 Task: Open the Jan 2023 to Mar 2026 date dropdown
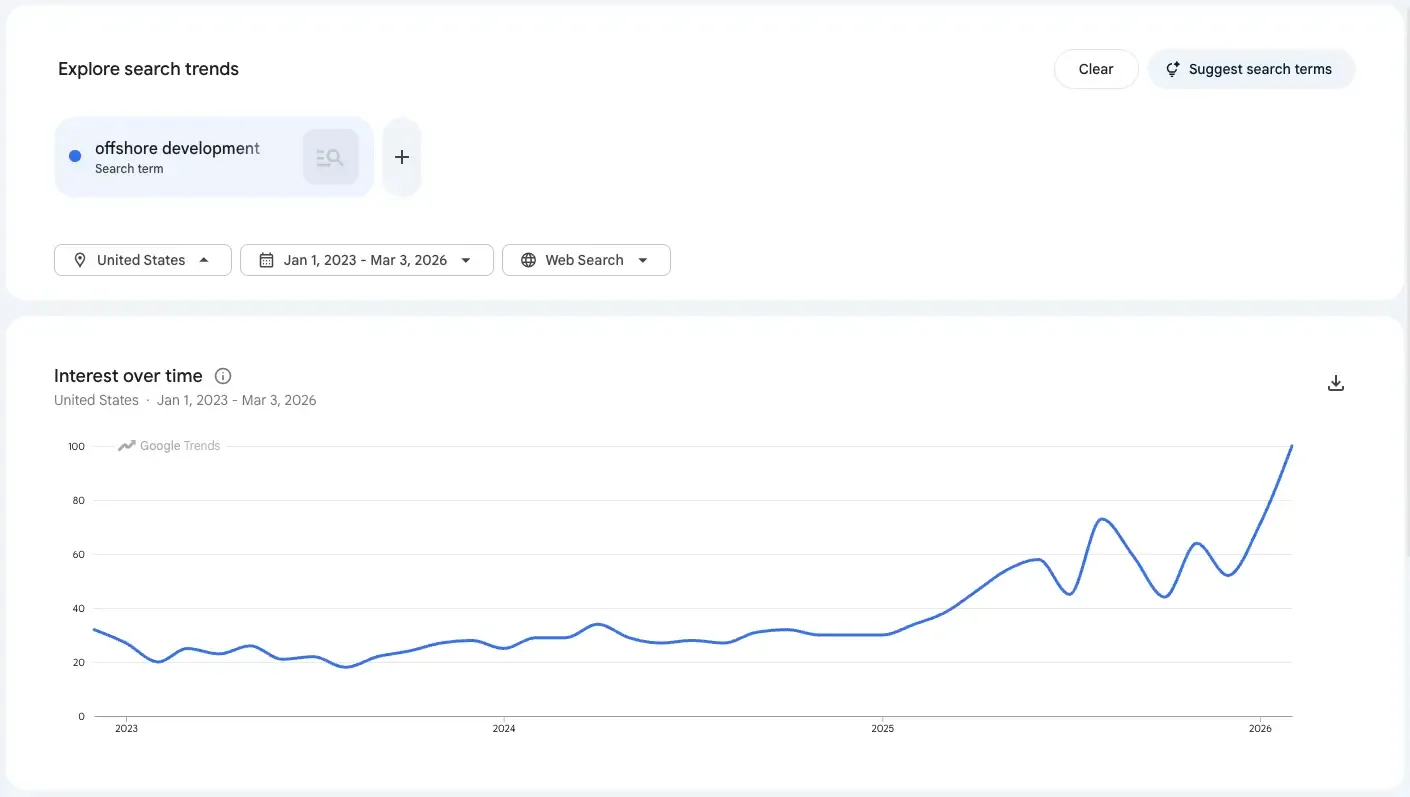(366, 259)
